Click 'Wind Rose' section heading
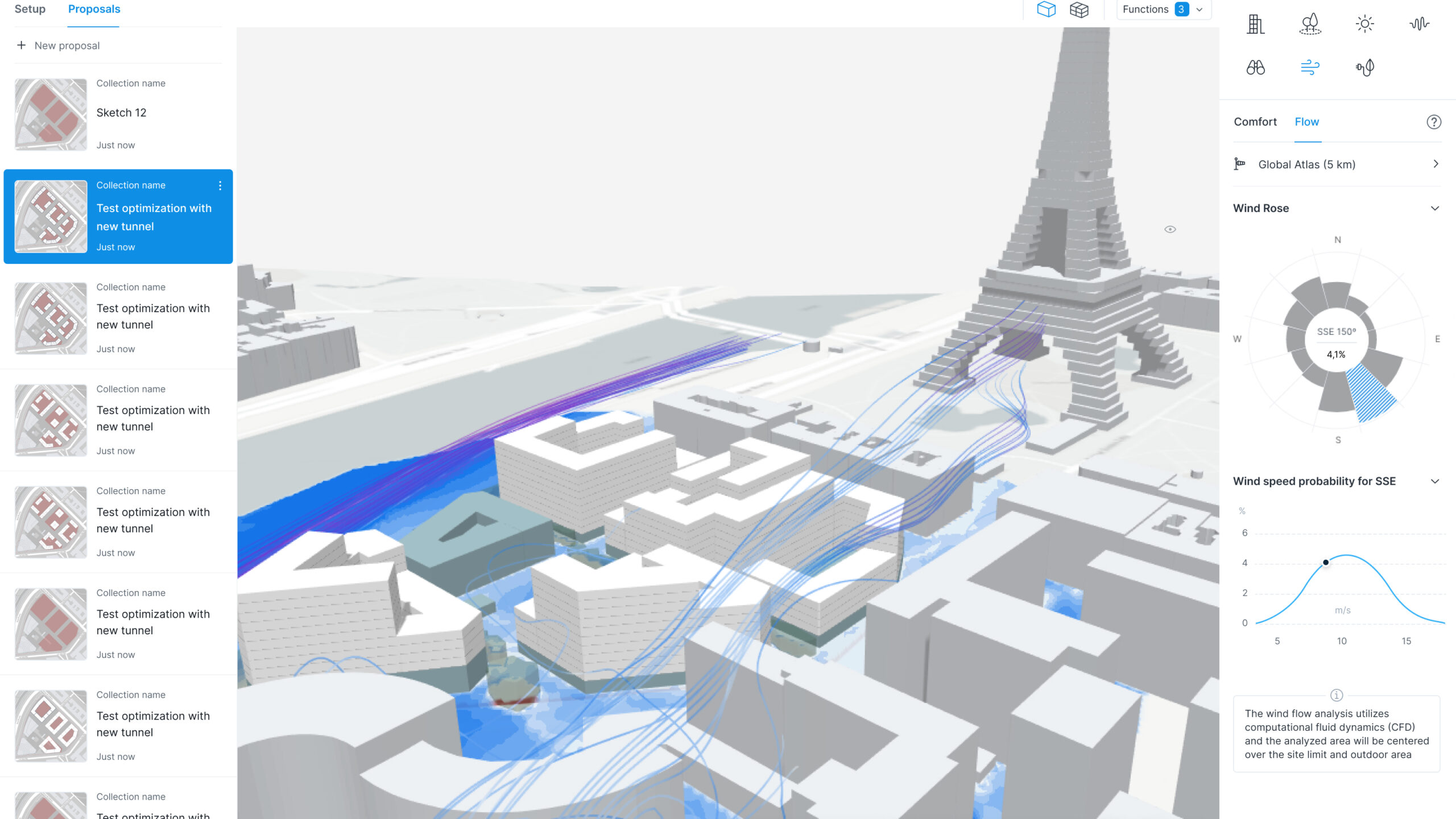Viewport: 1456px width, 819px height. pos(1261,208)
